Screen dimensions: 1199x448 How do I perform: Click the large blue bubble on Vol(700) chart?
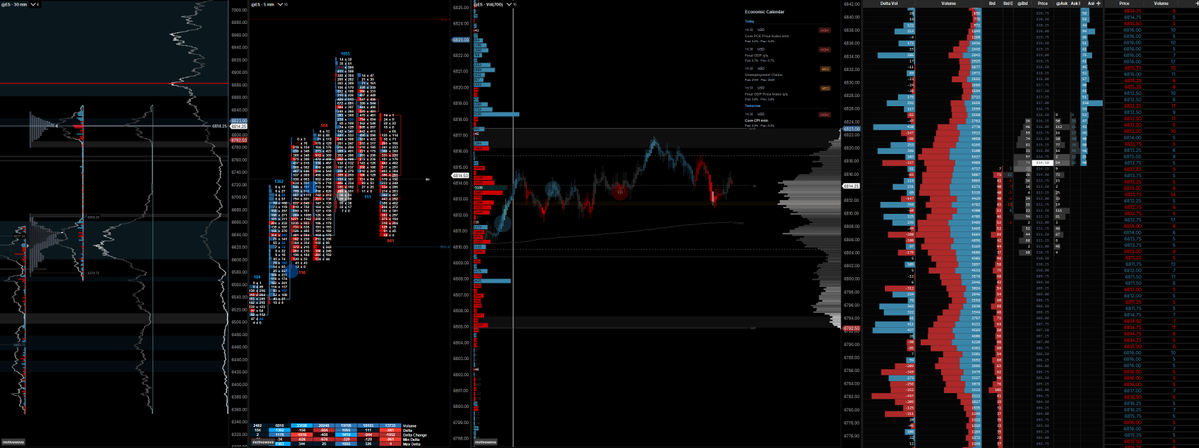[503, 223]
